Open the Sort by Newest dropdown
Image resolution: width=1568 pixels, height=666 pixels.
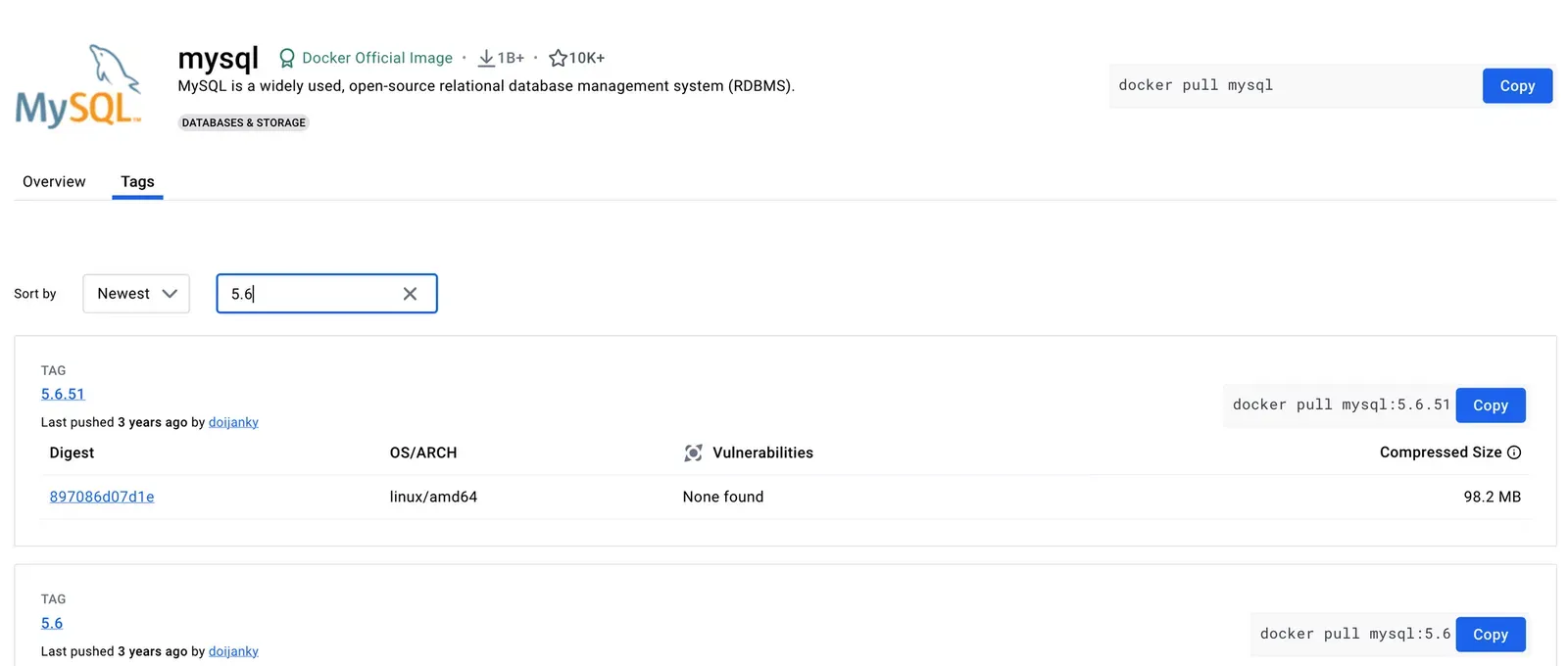(x=136, y=294)
